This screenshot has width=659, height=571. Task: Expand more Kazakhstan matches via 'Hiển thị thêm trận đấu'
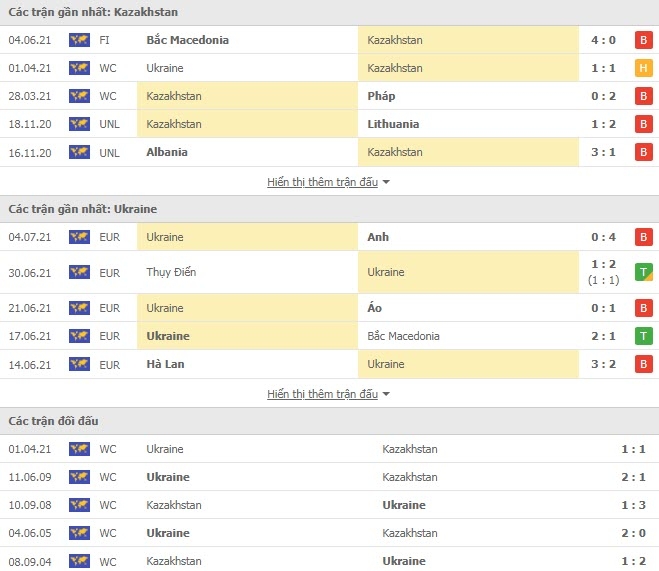click(328, 182)
